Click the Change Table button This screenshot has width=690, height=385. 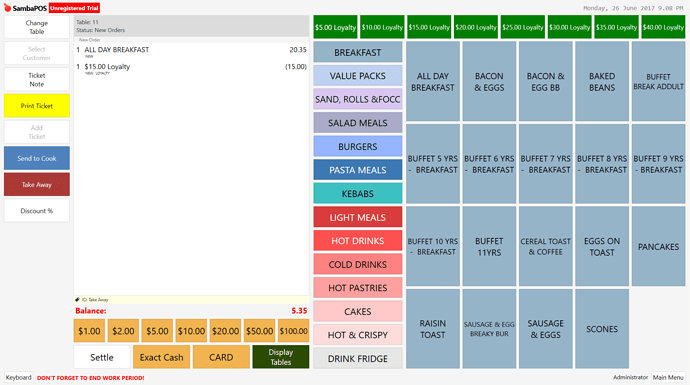point(37,27)
